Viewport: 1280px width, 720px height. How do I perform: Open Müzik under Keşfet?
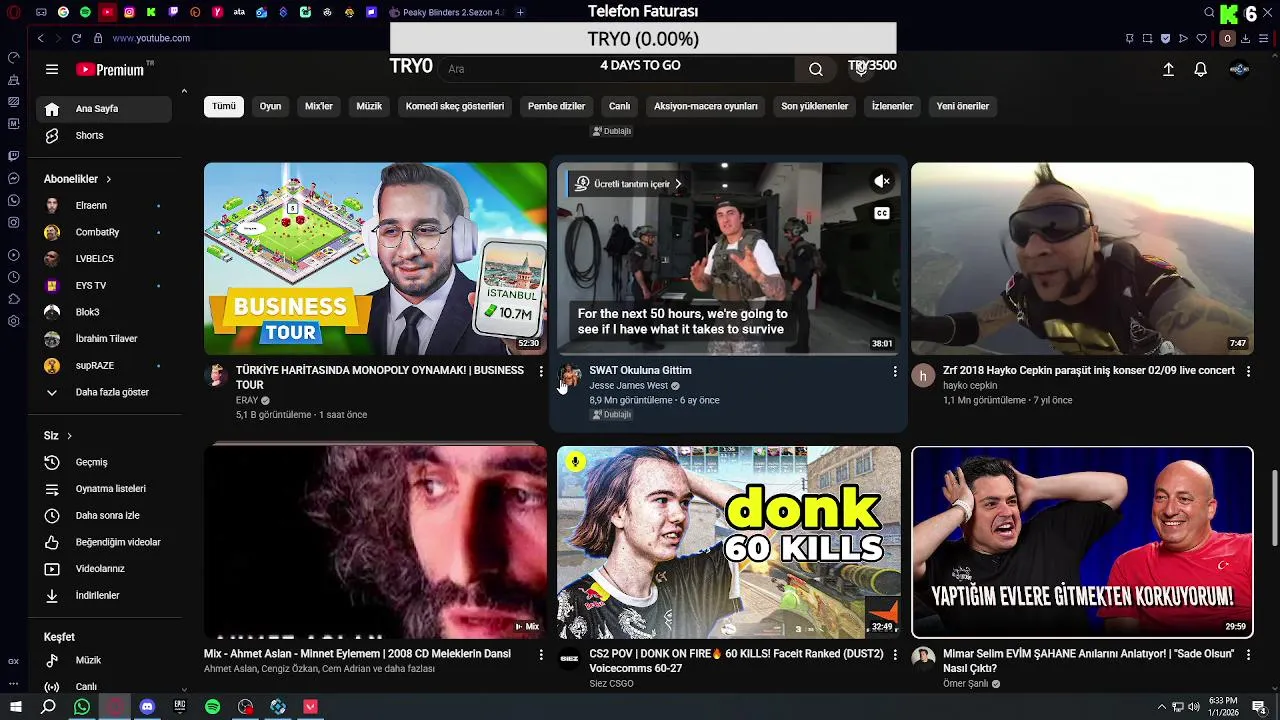tap(104, 660)
